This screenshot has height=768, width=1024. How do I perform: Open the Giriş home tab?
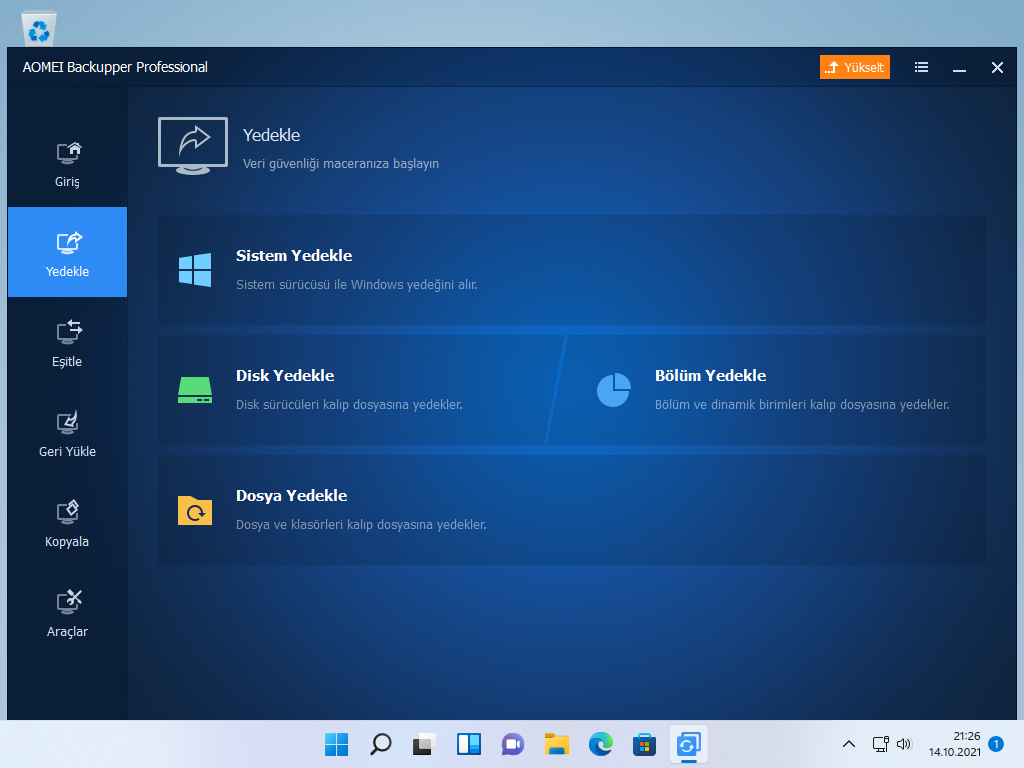pyautogui.click(x=67, y=163)
